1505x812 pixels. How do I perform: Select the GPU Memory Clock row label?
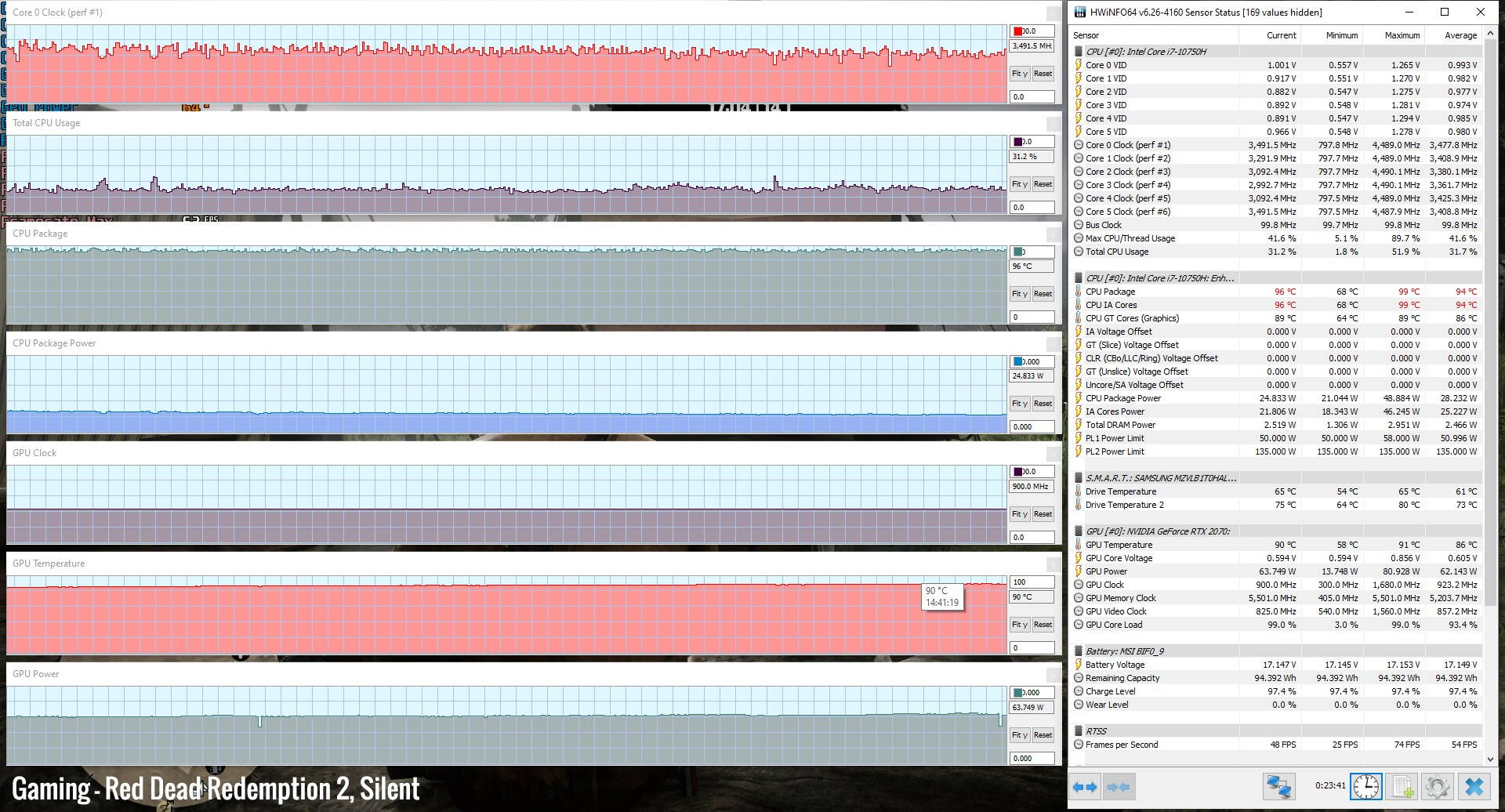point(1120,598)
